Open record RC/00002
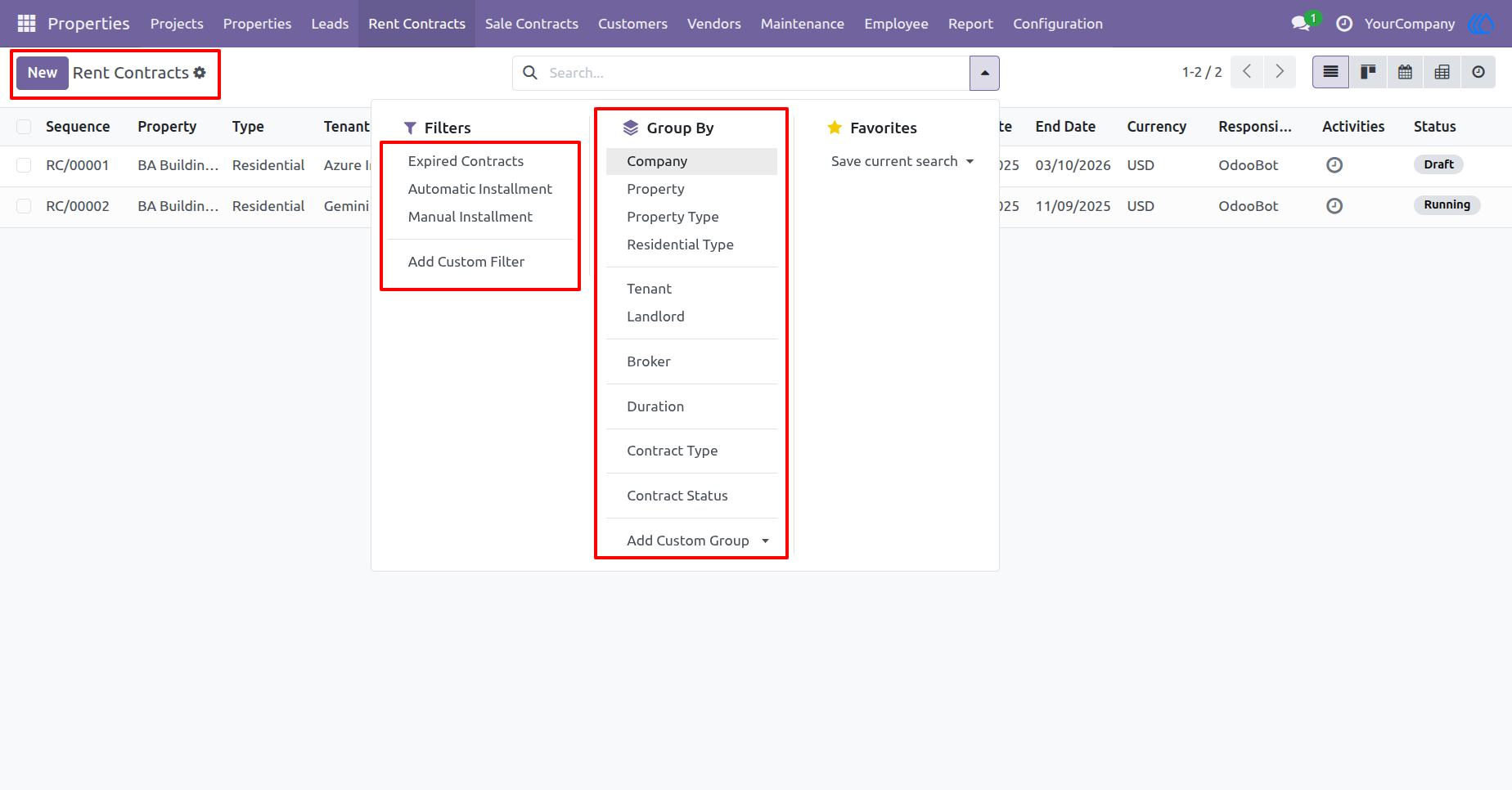Viewport: 1512px width, 790px height. coord(78,206)
